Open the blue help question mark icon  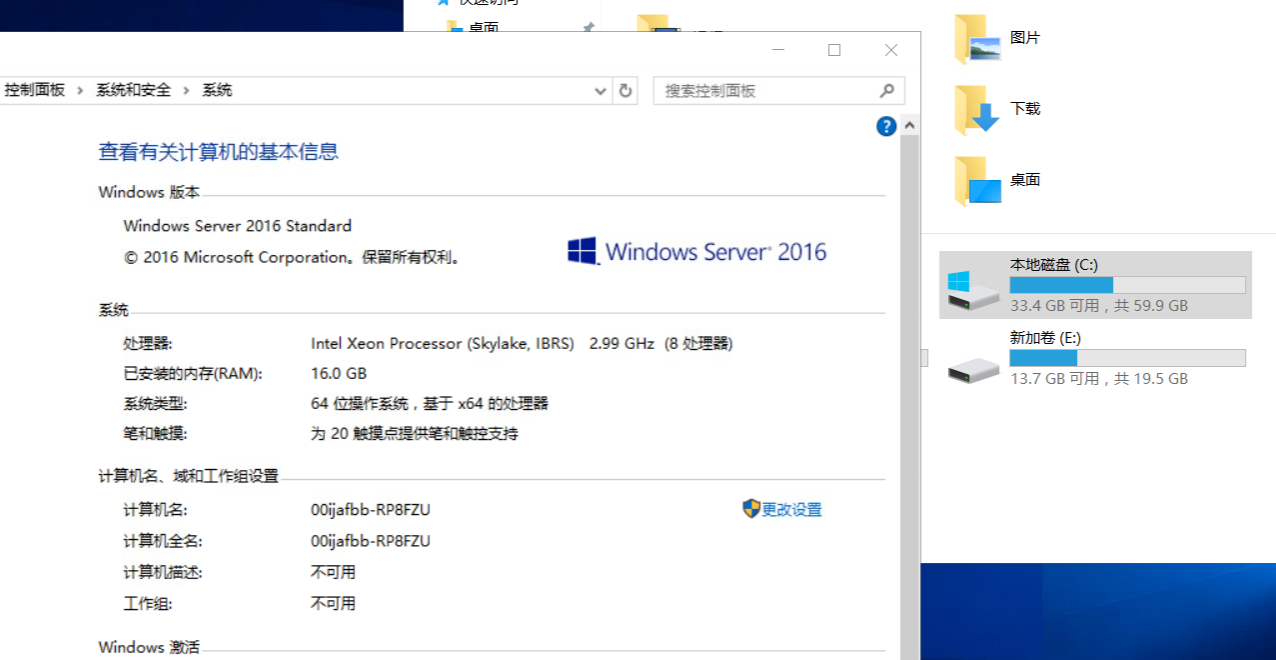pyautogui.click(x=886, y=126)
